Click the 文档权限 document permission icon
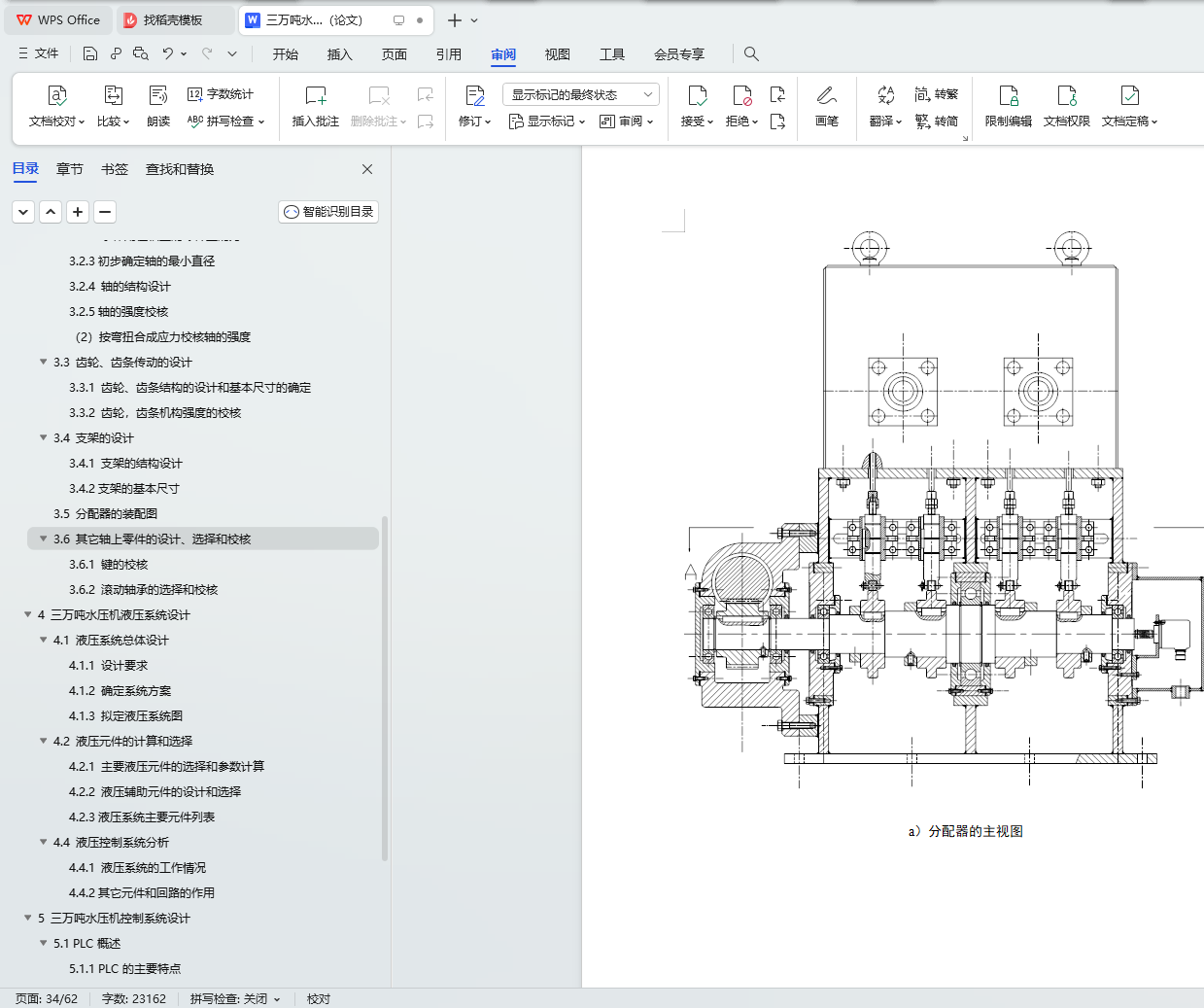 (1066, 96)
